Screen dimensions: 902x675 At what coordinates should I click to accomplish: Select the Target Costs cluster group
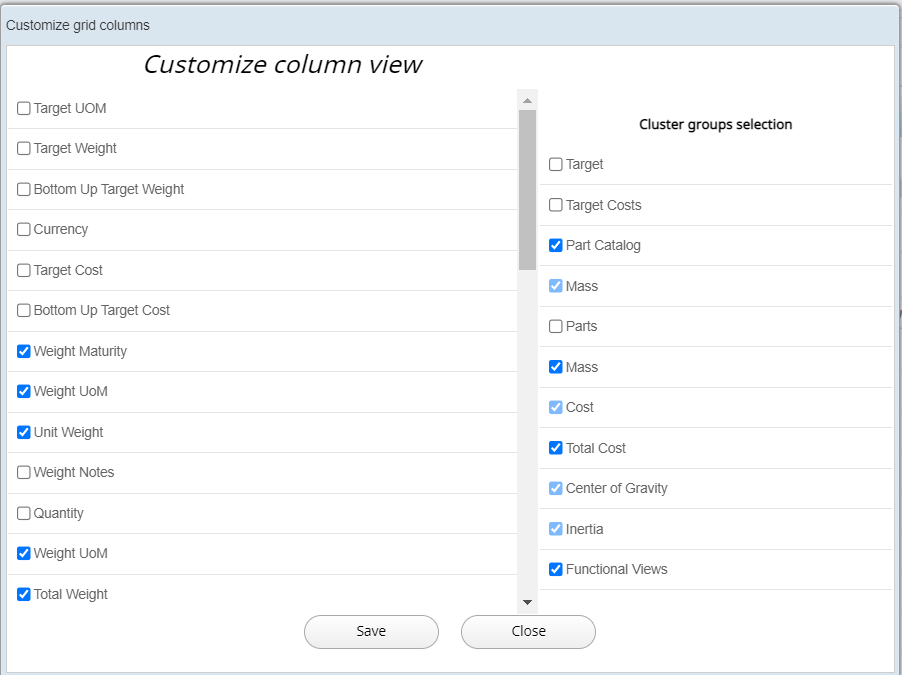[x=556, y=205]
